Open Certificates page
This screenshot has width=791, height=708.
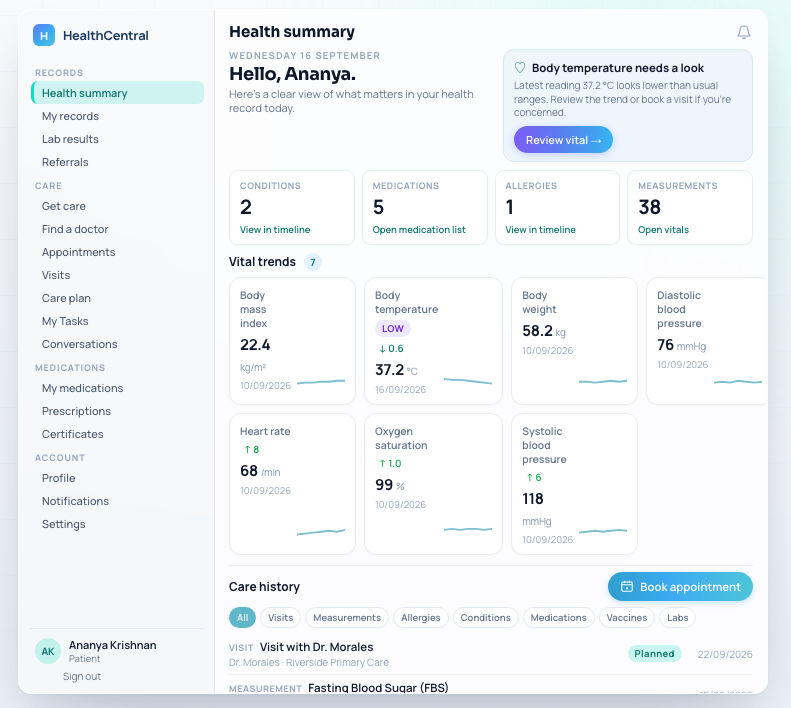pyautogui.click(x=118, y=434)
